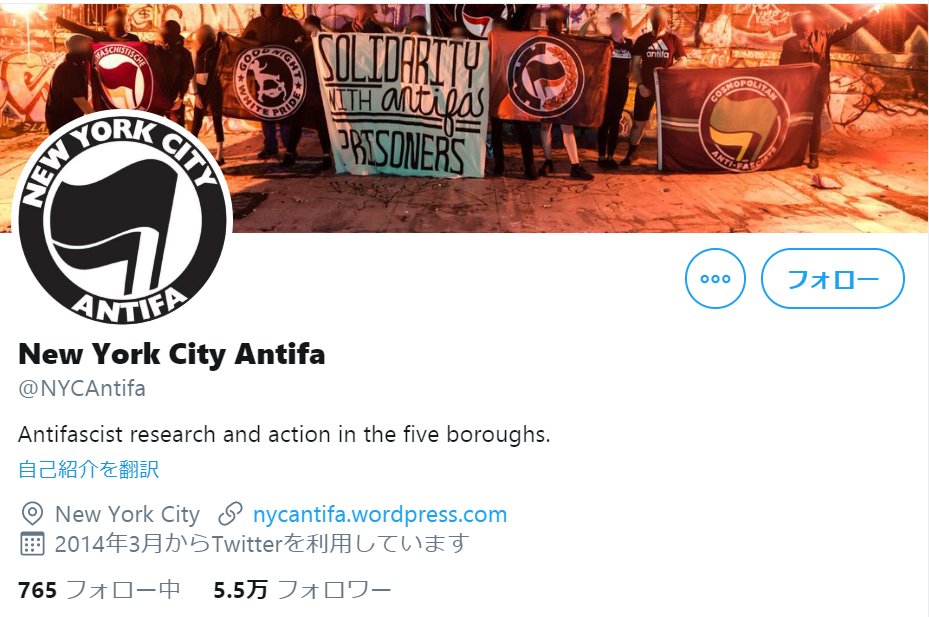Image resolution: width=929 pixels, height=617 pixels.
Task: Click the 765 following count number
Action: tap(37, 590)
